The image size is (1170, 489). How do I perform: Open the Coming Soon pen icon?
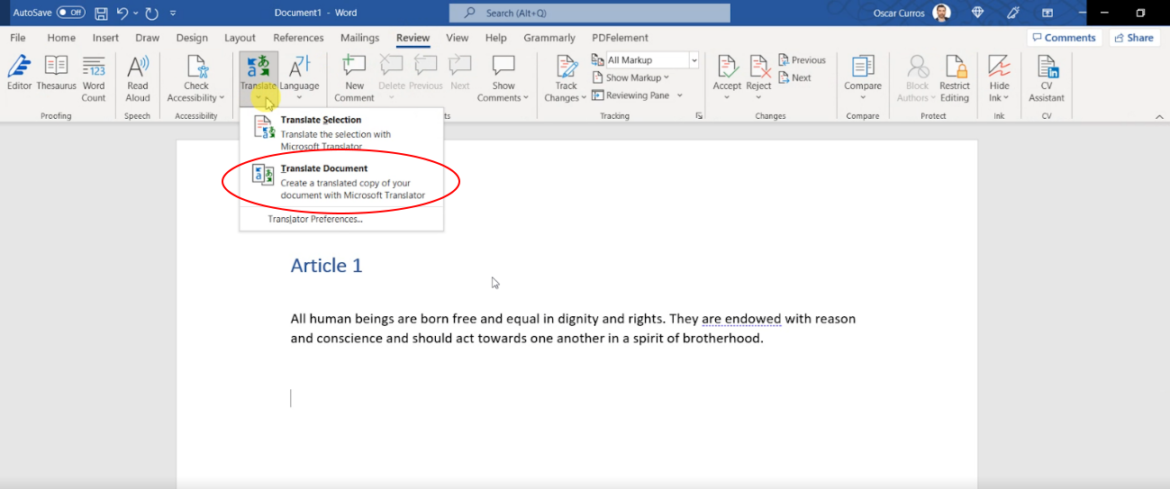(x=1013, y=13)
